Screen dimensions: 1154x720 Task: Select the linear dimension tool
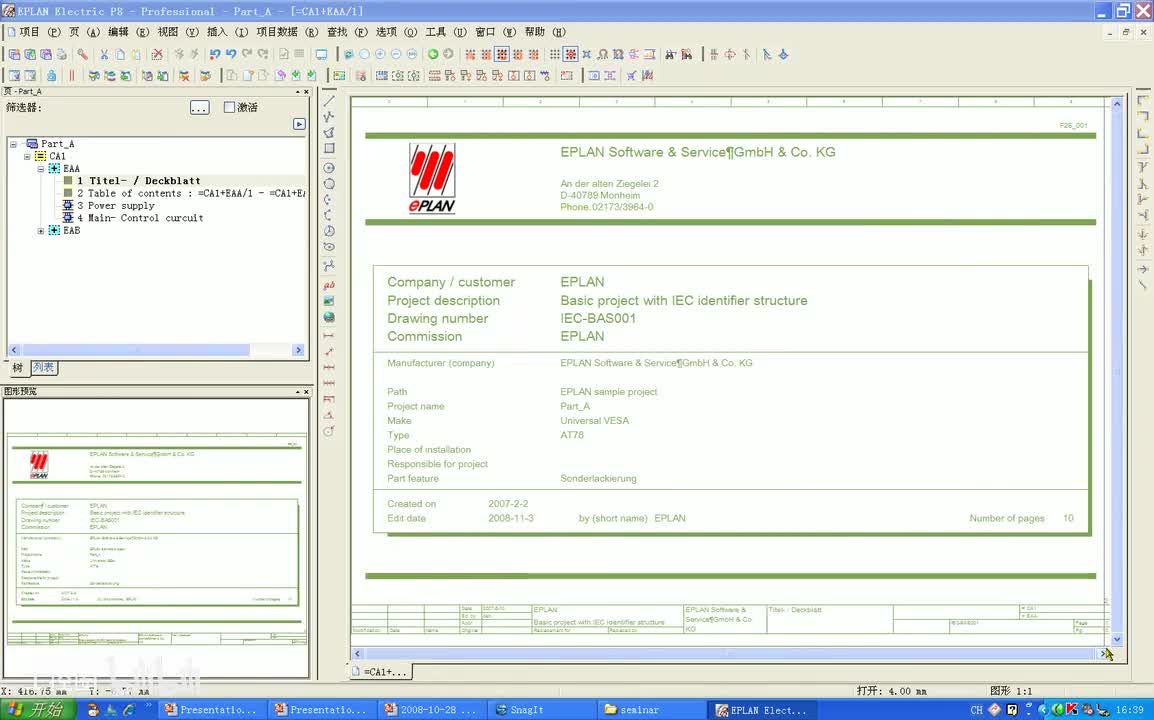tap(329, 336)
